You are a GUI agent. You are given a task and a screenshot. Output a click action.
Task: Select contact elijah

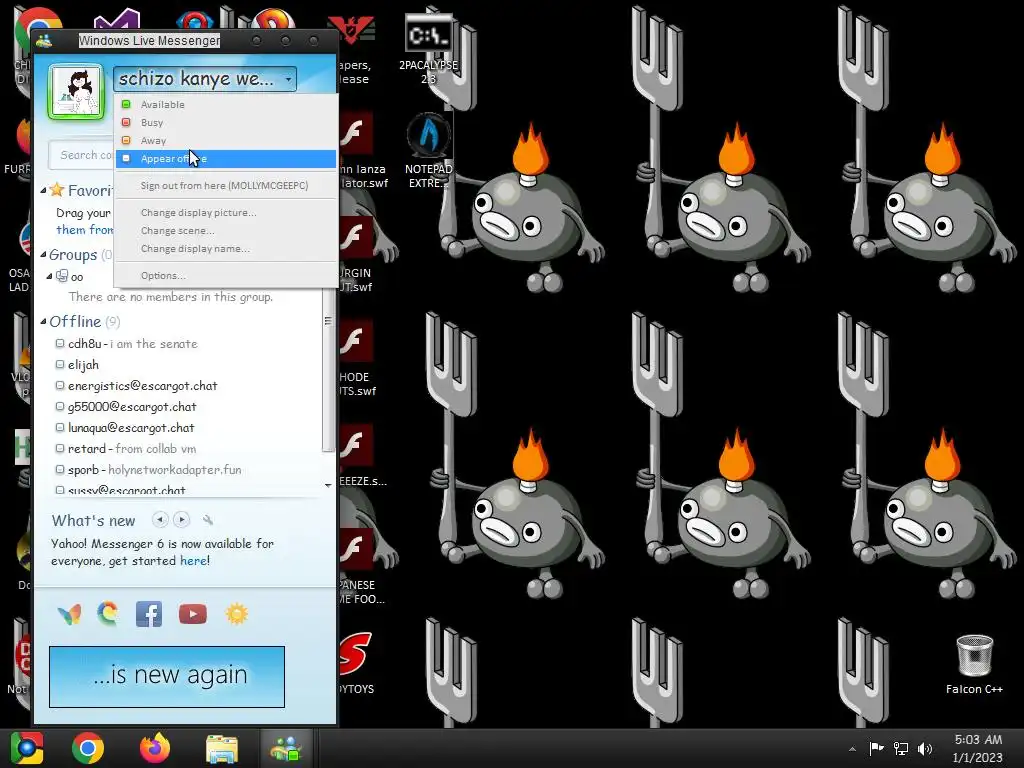click(x=77, y=364)
